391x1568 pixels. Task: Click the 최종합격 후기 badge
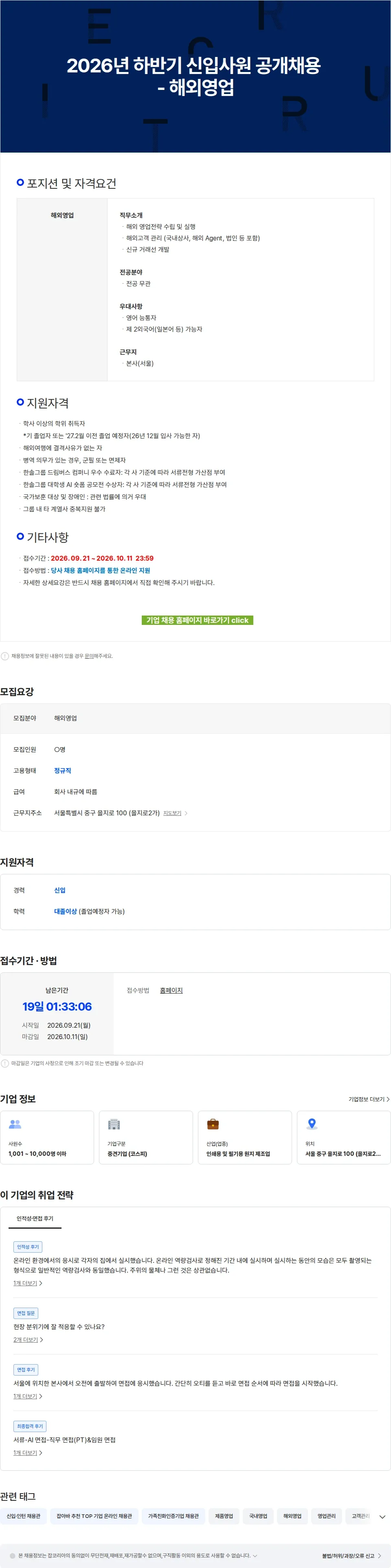click(30, 1426)
